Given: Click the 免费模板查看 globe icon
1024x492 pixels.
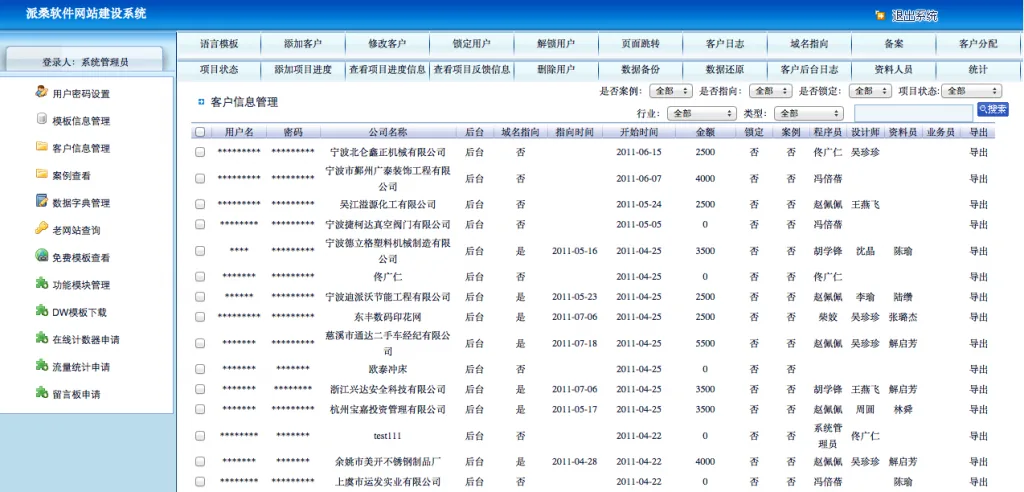Looking at the screenshot, I should tap(42, 256).
